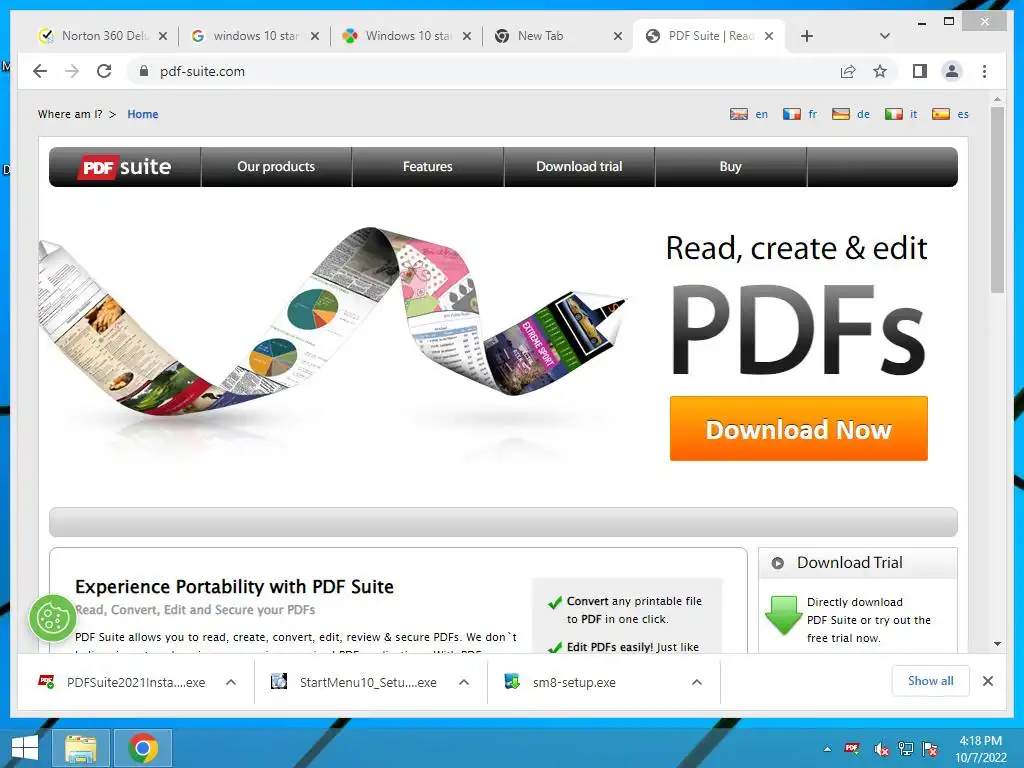Screen dimensions: 1024x768
Task: Bookmark this page with the star icon
Action: pyautogui.click(x=880, y=71)
